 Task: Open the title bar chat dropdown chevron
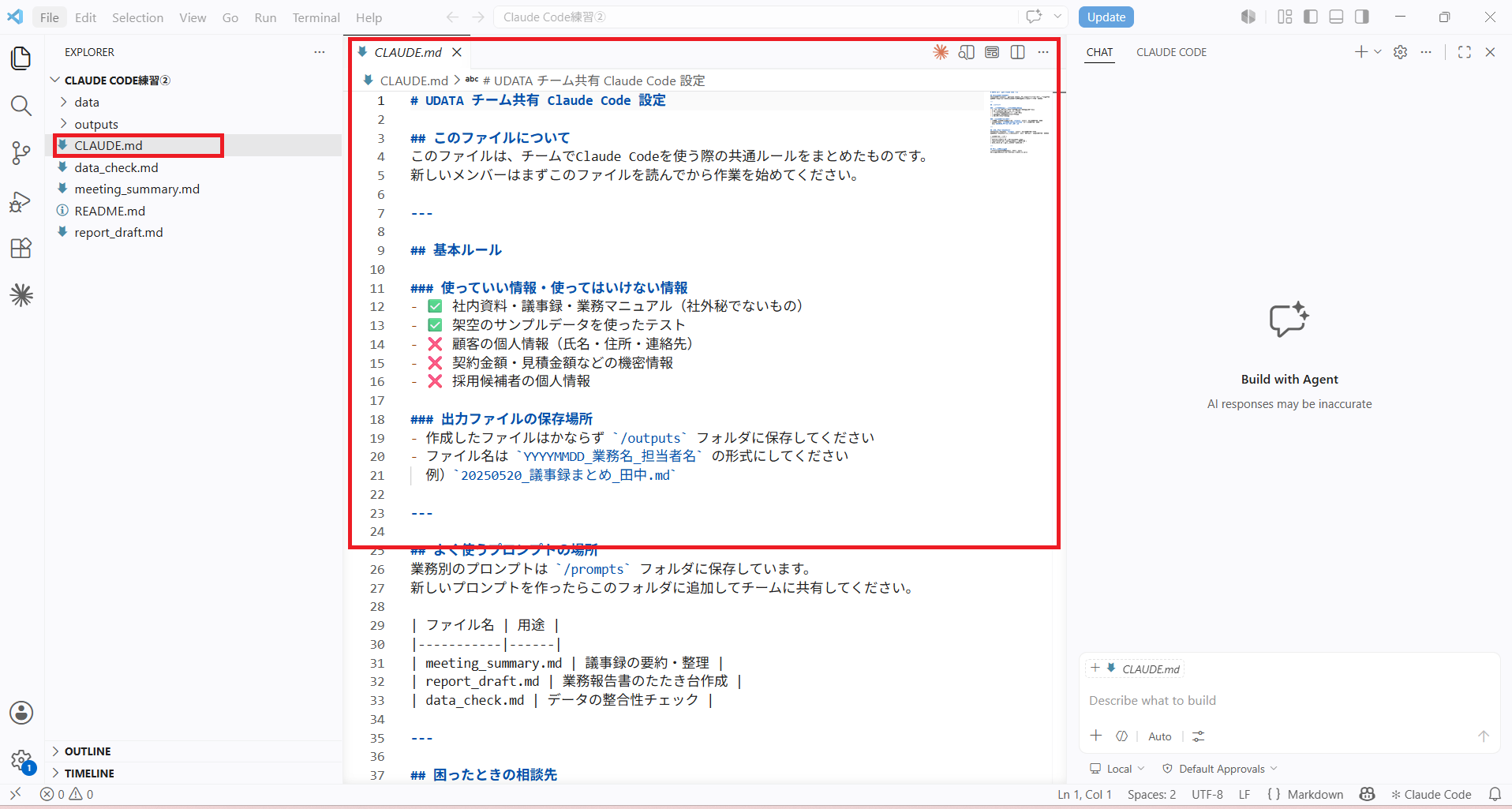[x=1057, y=17]
